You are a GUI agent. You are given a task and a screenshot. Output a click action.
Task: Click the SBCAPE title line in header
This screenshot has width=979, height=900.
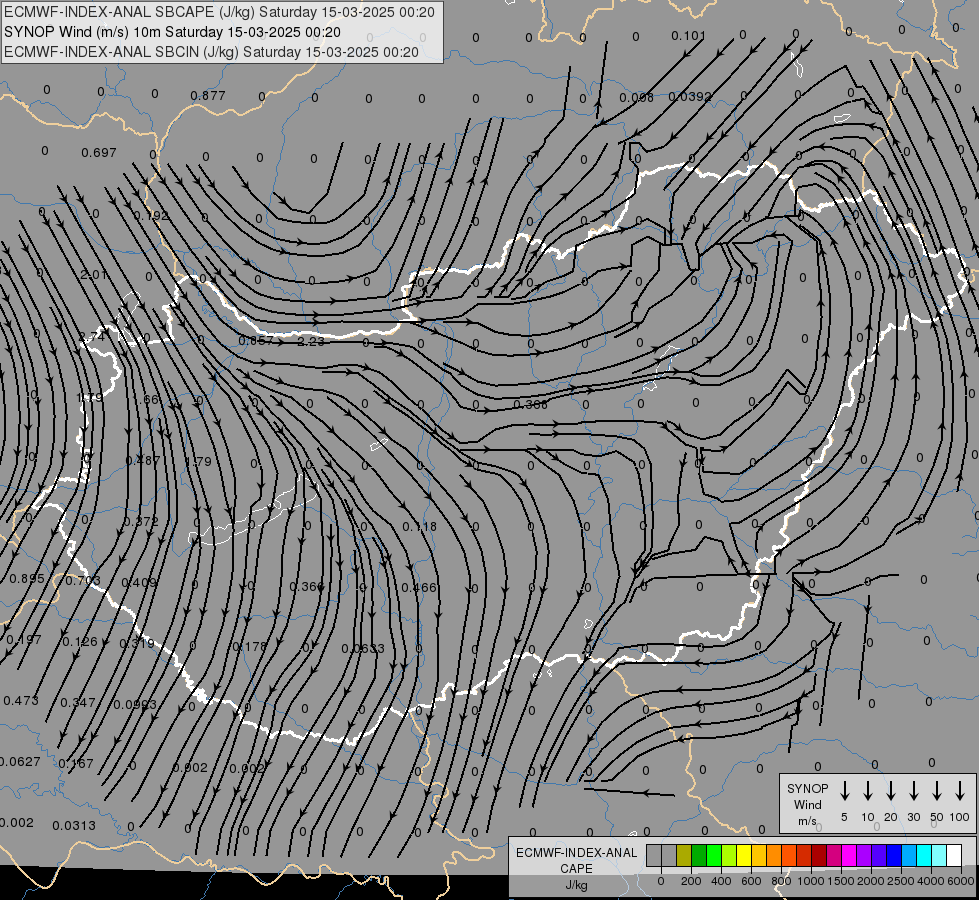(219, 12)
